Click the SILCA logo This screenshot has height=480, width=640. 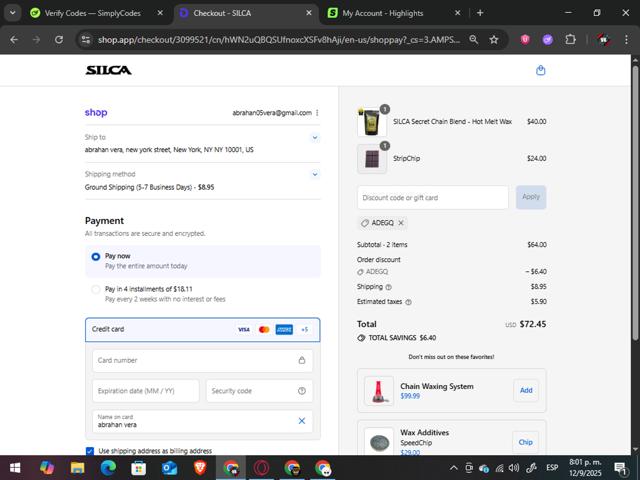pos(108,70)
